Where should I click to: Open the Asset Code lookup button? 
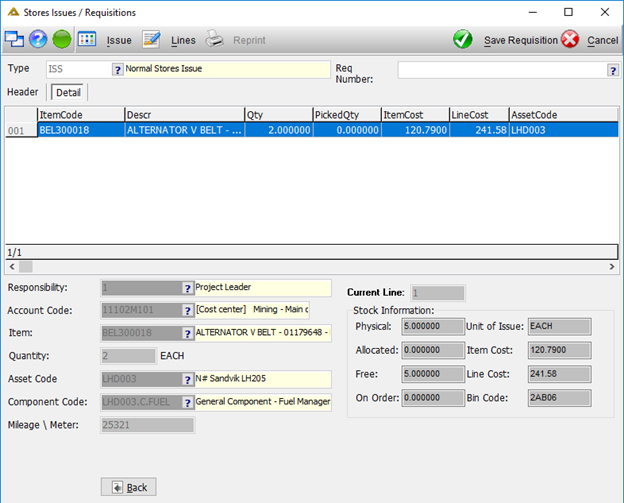pyautogui.click(x=187, y=380)
